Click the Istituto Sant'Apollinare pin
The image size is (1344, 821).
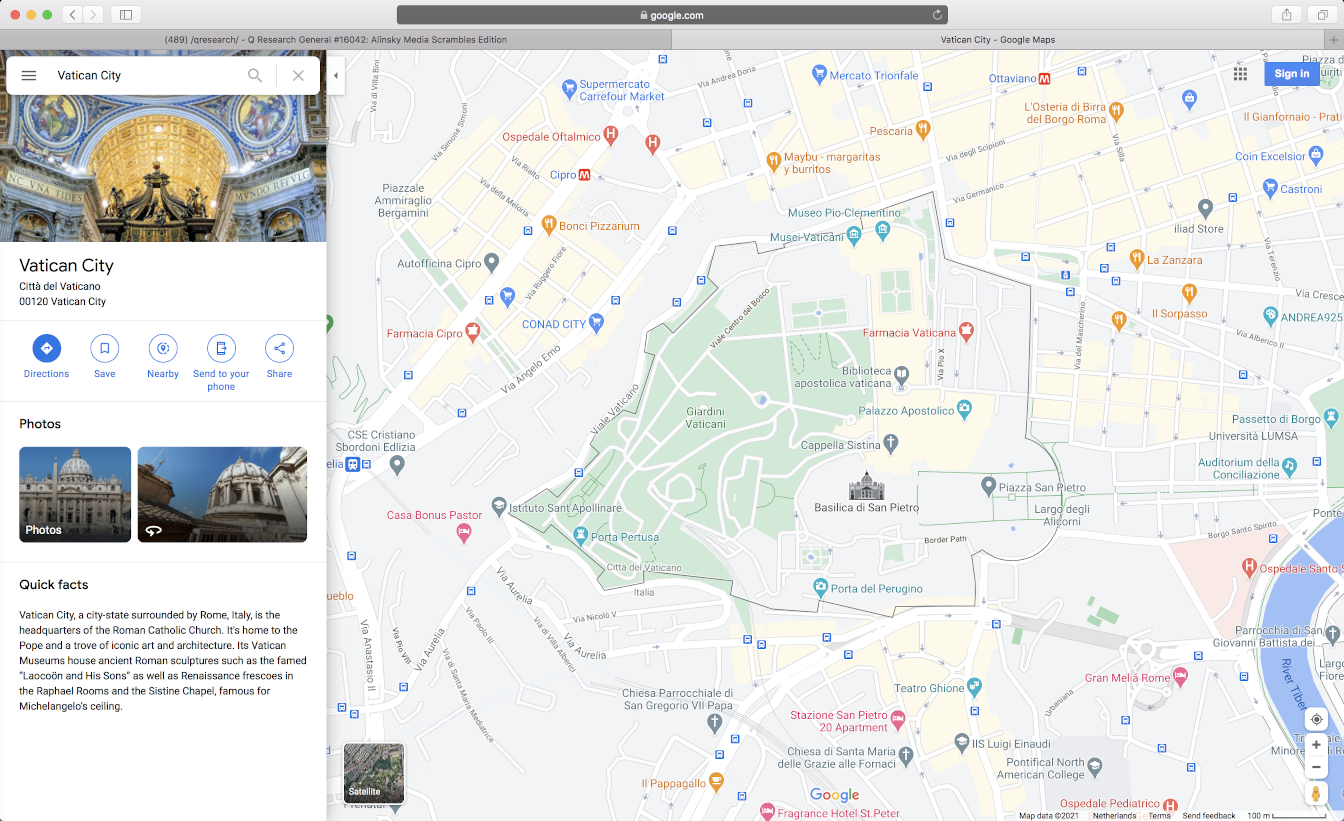(499, 506)
